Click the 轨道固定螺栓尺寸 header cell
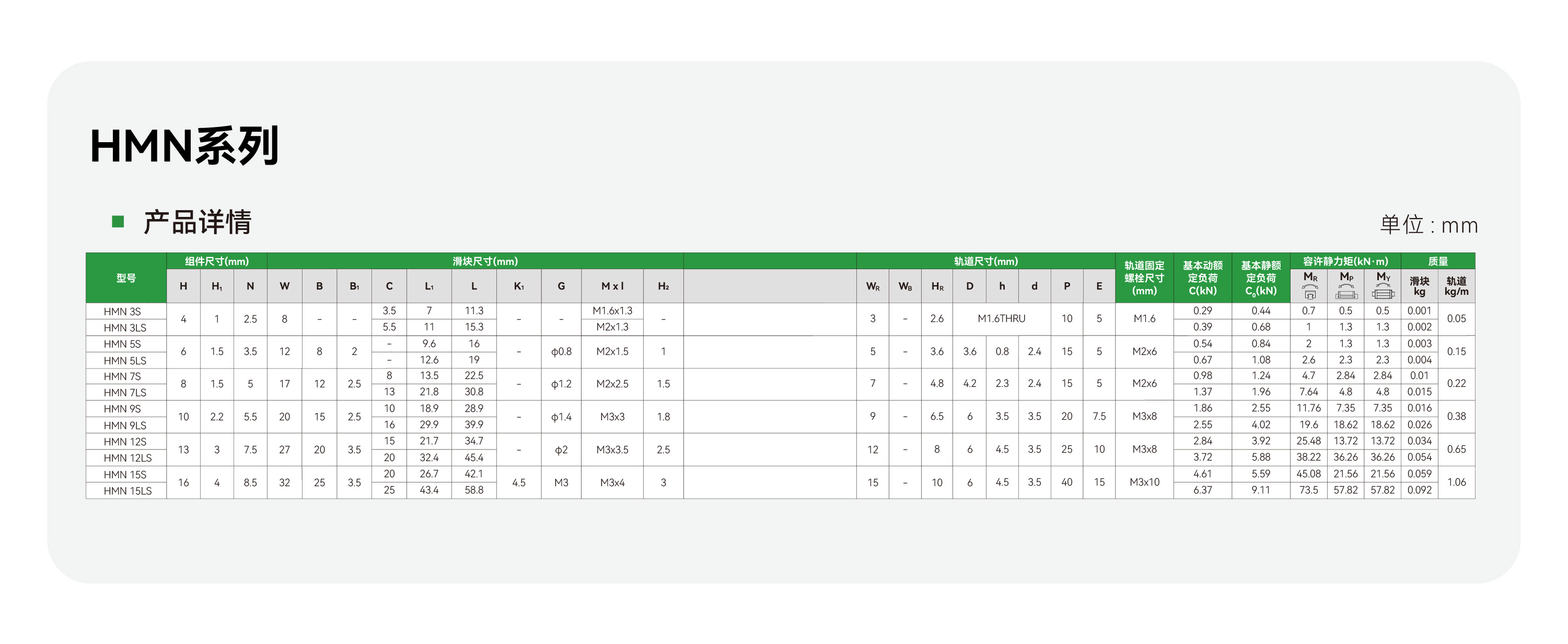 point(1144,278)
